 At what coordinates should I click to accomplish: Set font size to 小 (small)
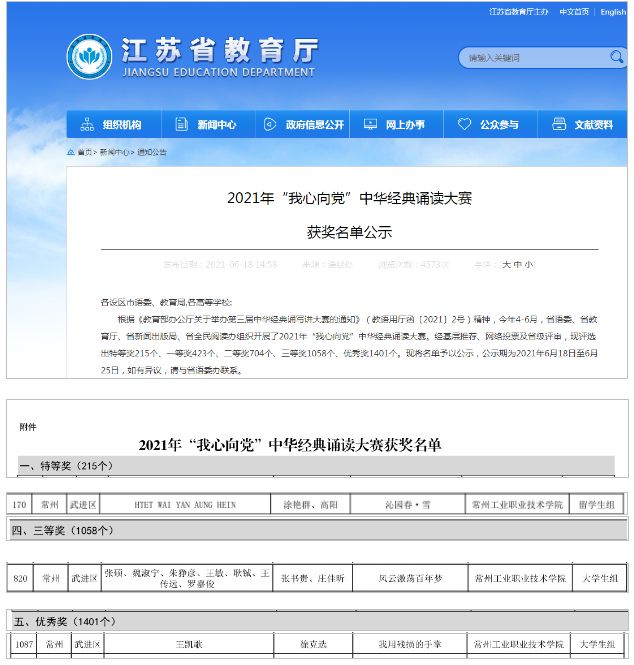[x=529, y=265]
